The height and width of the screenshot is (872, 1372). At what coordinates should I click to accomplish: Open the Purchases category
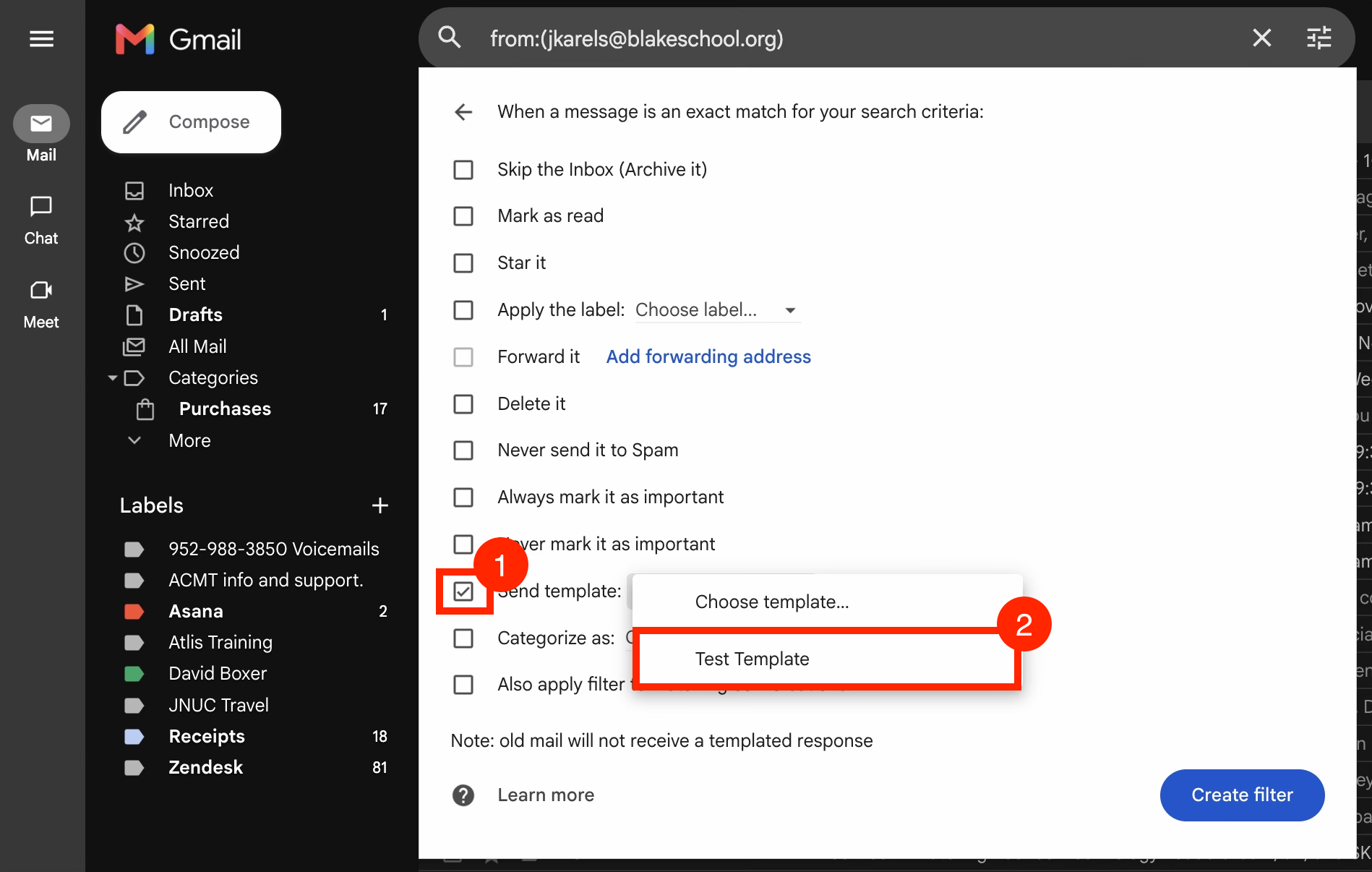click(x=225, y=409)
